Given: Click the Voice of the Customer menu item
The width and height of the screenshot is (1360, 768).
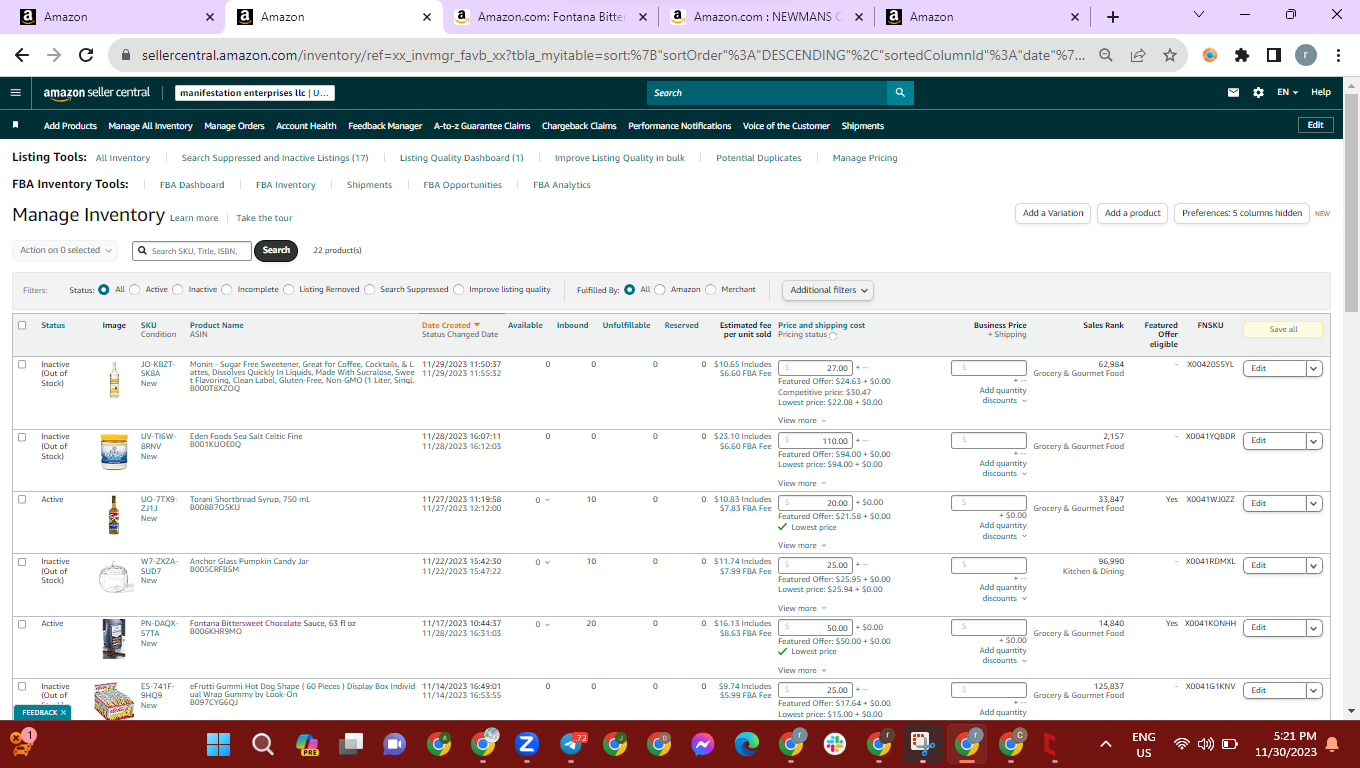Looking at the screenshot, I should [786, 126].
